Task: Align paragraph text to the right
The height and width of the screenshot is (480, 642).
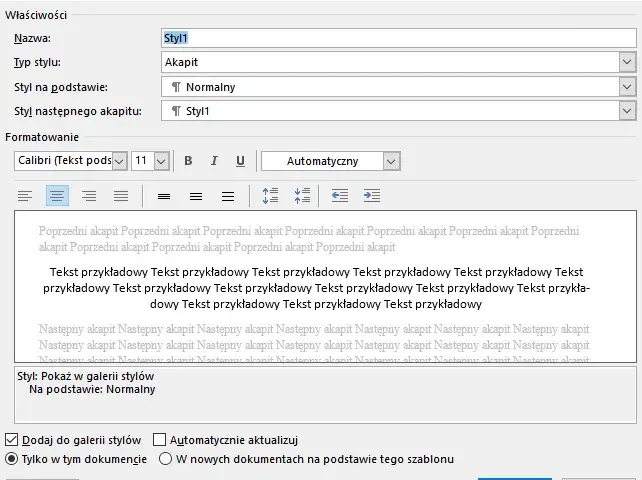Action: click(89, 196)
